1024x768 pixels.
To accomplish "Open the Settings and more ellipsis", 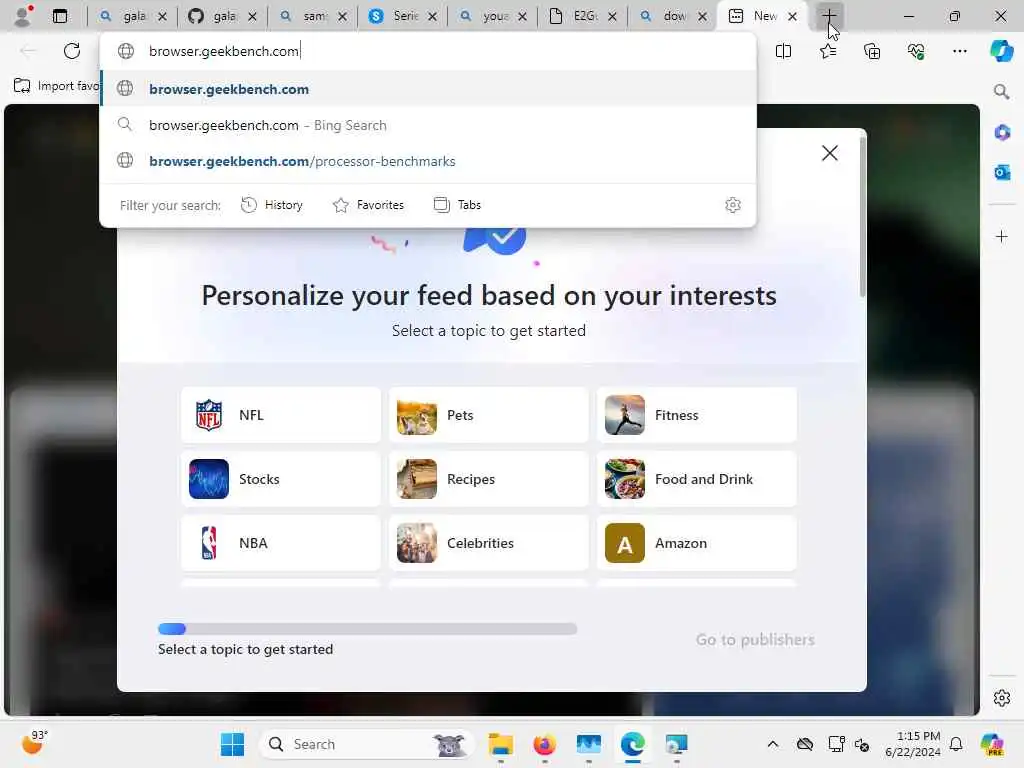I will point(959,51).
